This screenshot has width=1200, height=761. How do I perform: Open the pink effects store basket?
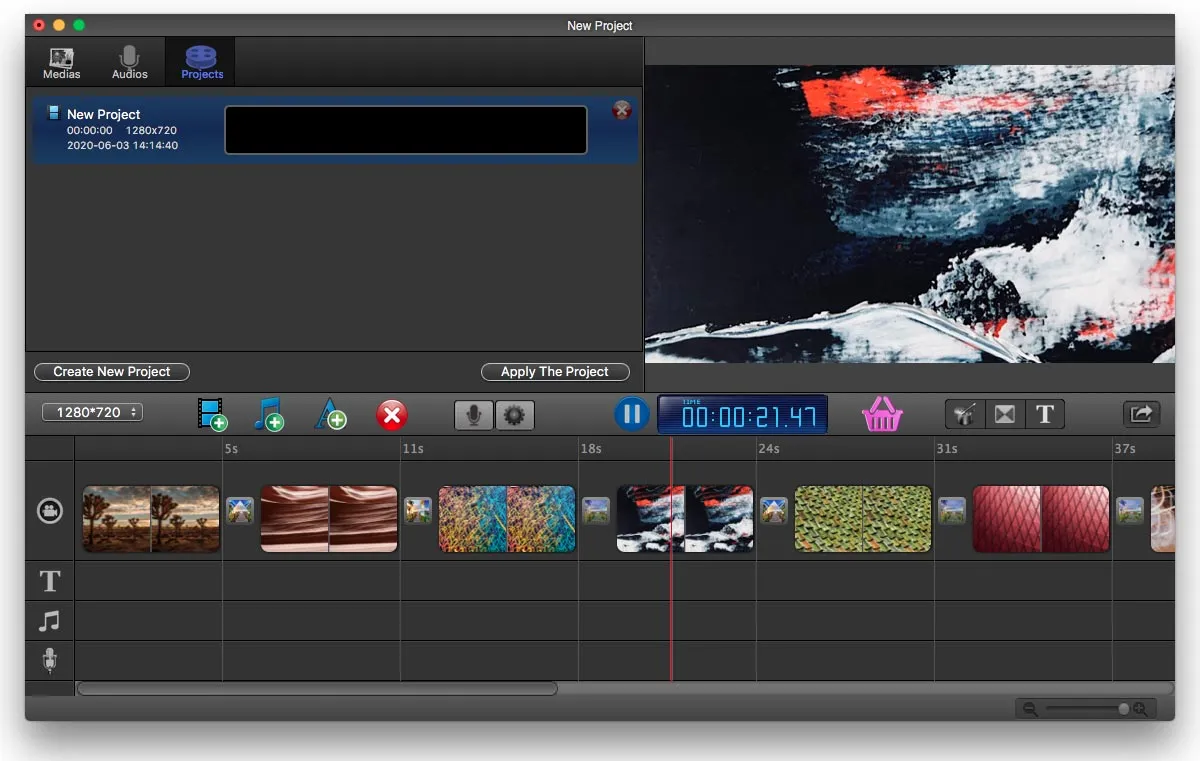(881, 413)
